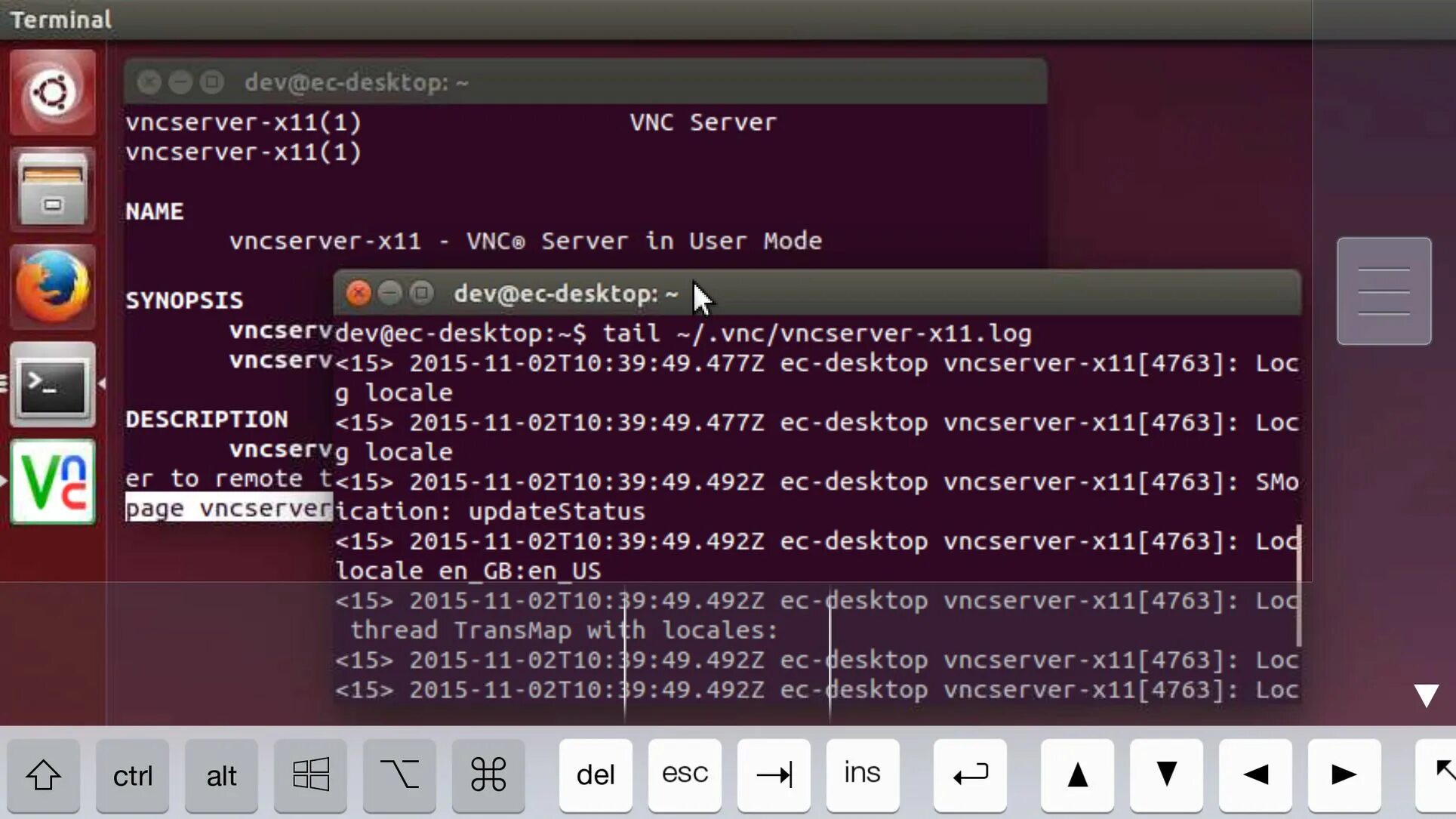The width and height of the screenshot is (1456, 819).
Task: Collapse the keyboard bar with the down triangle
Action: click(x=1426, y=695)
